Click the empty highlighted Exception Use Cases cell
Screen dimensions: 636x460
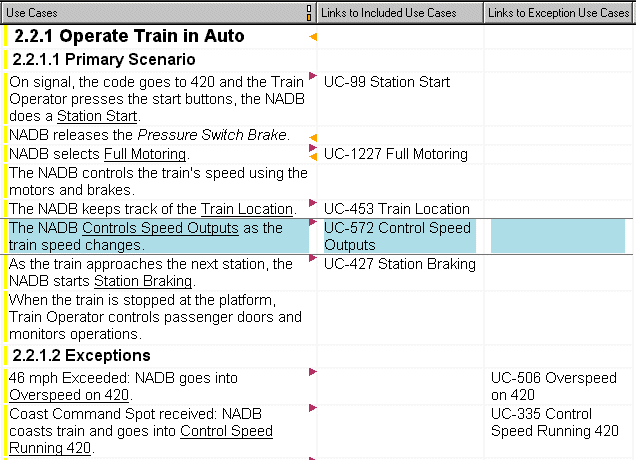(x=558, y=236)
